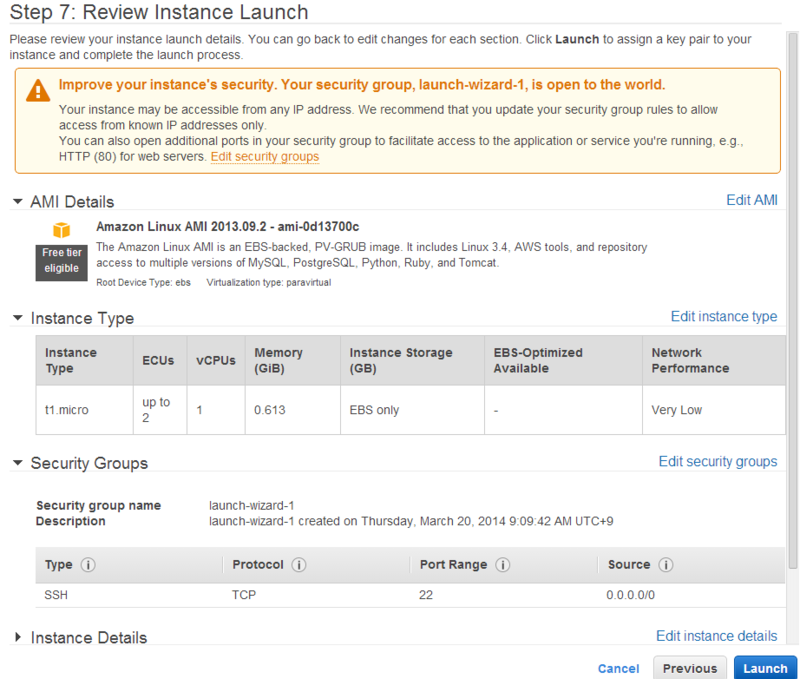The width and height of the screenshot is (800, 679).
Task: Collapse the Instance Type section
Action: click(18, 318)
